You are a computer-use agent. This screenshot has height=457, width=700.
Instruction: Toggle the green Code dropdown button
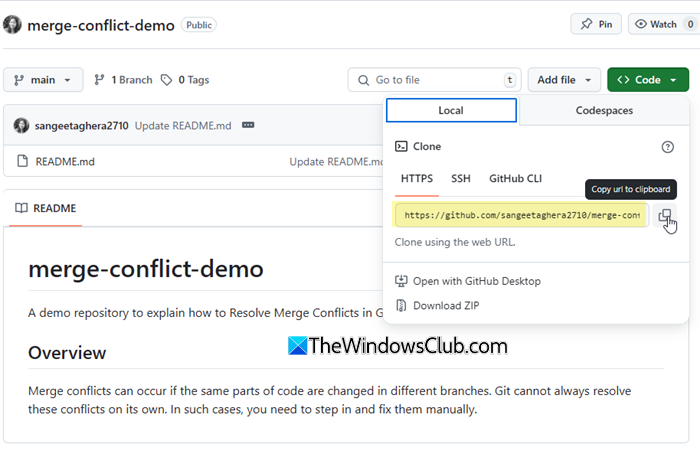pos(648,80)
